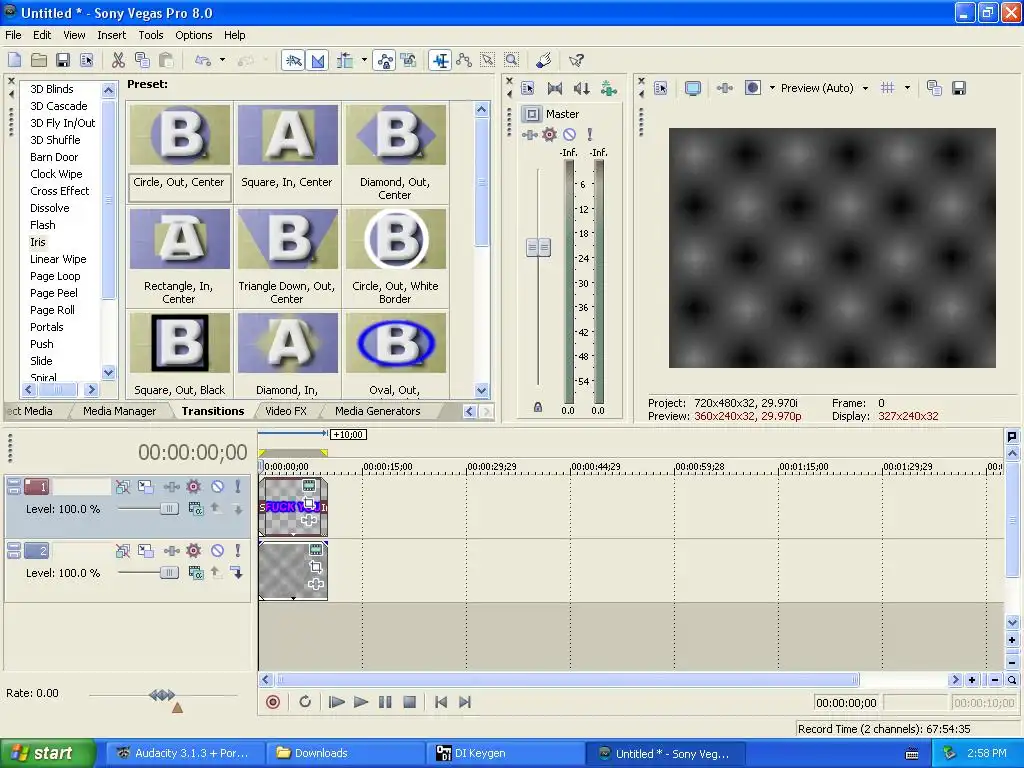Select the Dissolve transition in list
This screenshot has width=1024, height=768.
pos(50,208)
